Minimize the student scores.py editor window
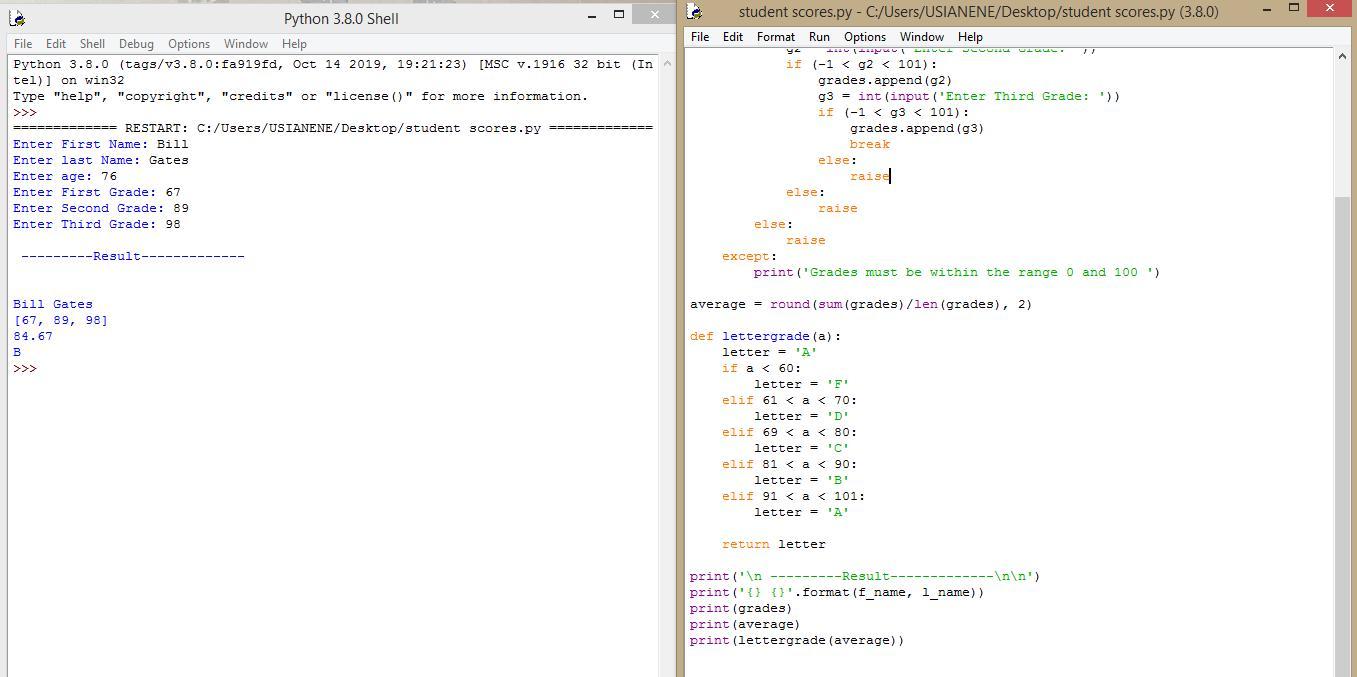The height and width of the screenshot is (677, 1357). [x=1267, y=9]
